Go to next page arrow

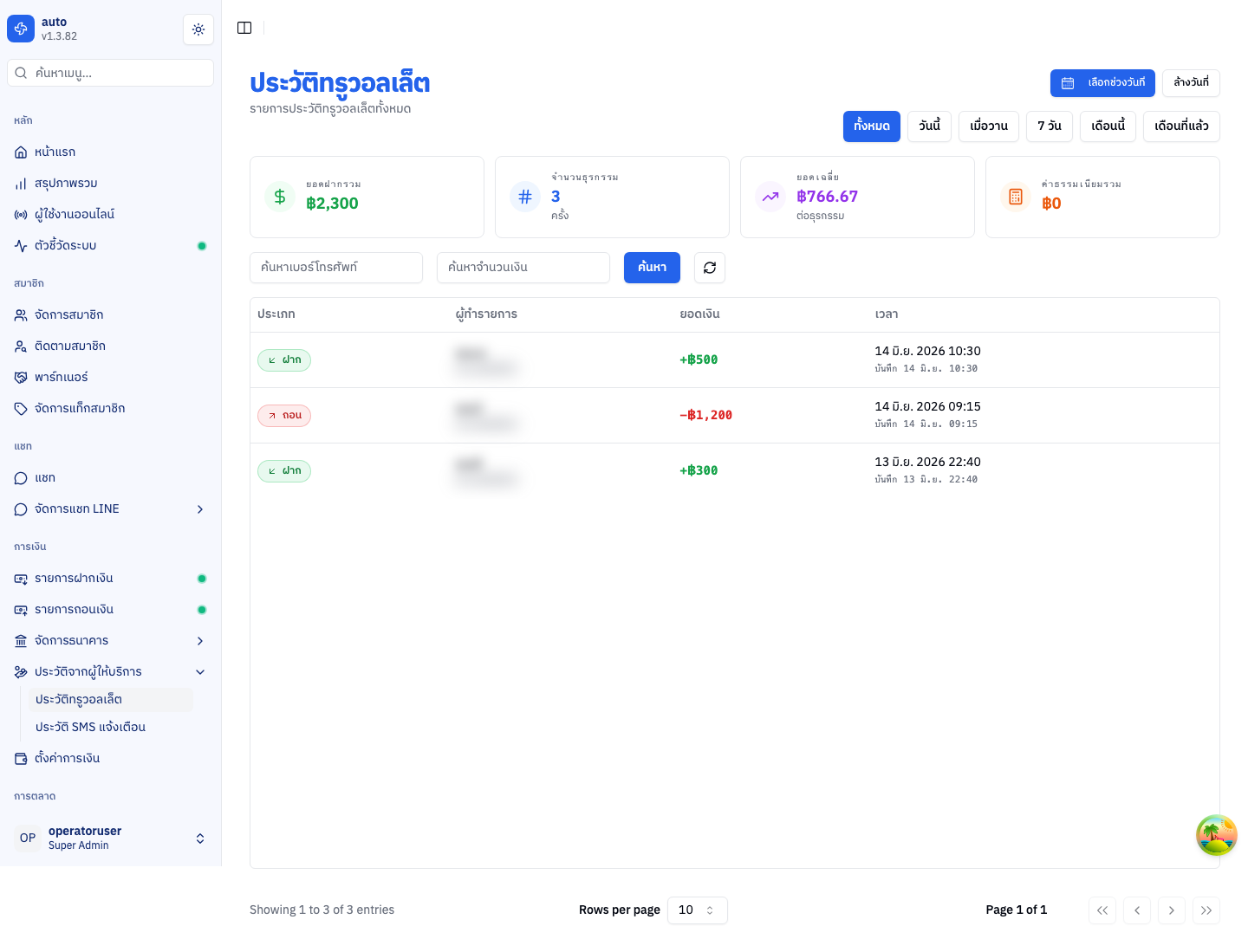[1172, 910]
